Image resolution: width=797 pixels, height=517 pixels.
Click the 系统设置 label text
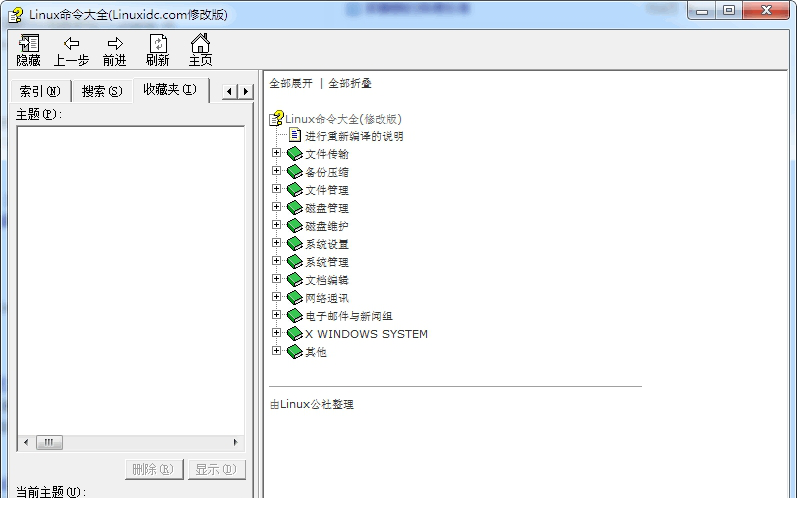[326, 244]
